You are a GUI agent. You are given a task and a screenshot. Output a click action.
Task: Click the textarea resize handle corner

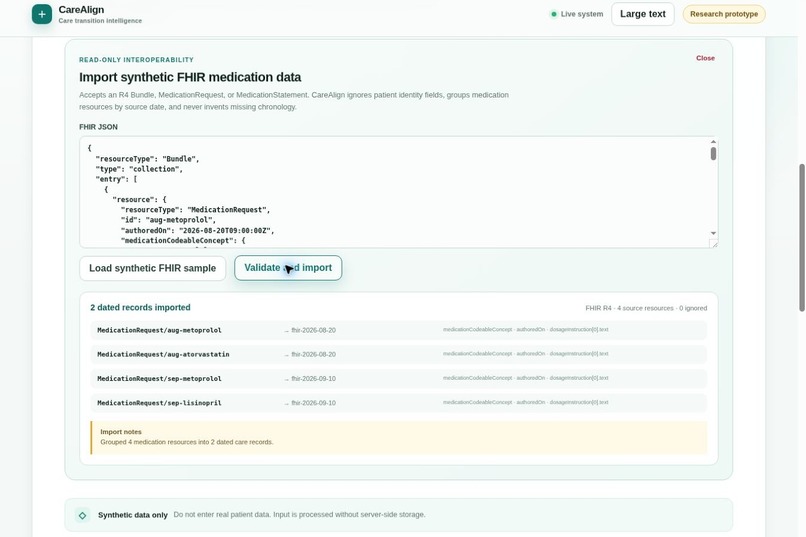point(713,244)
